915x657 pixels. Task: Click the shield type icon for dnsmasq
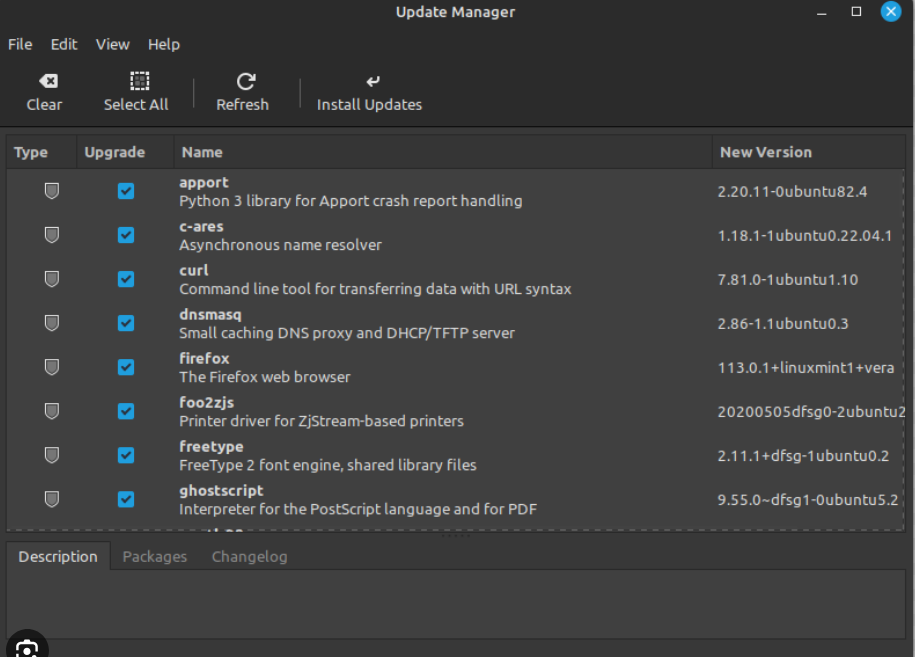coord(52,323)
